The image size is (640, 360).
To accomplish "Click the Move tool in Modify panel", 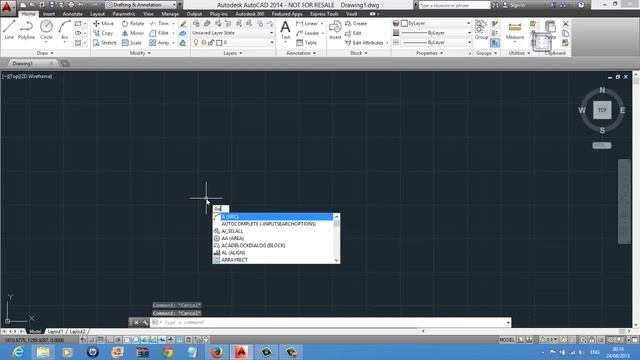I will pyautogui.click(x=104, y=24).
